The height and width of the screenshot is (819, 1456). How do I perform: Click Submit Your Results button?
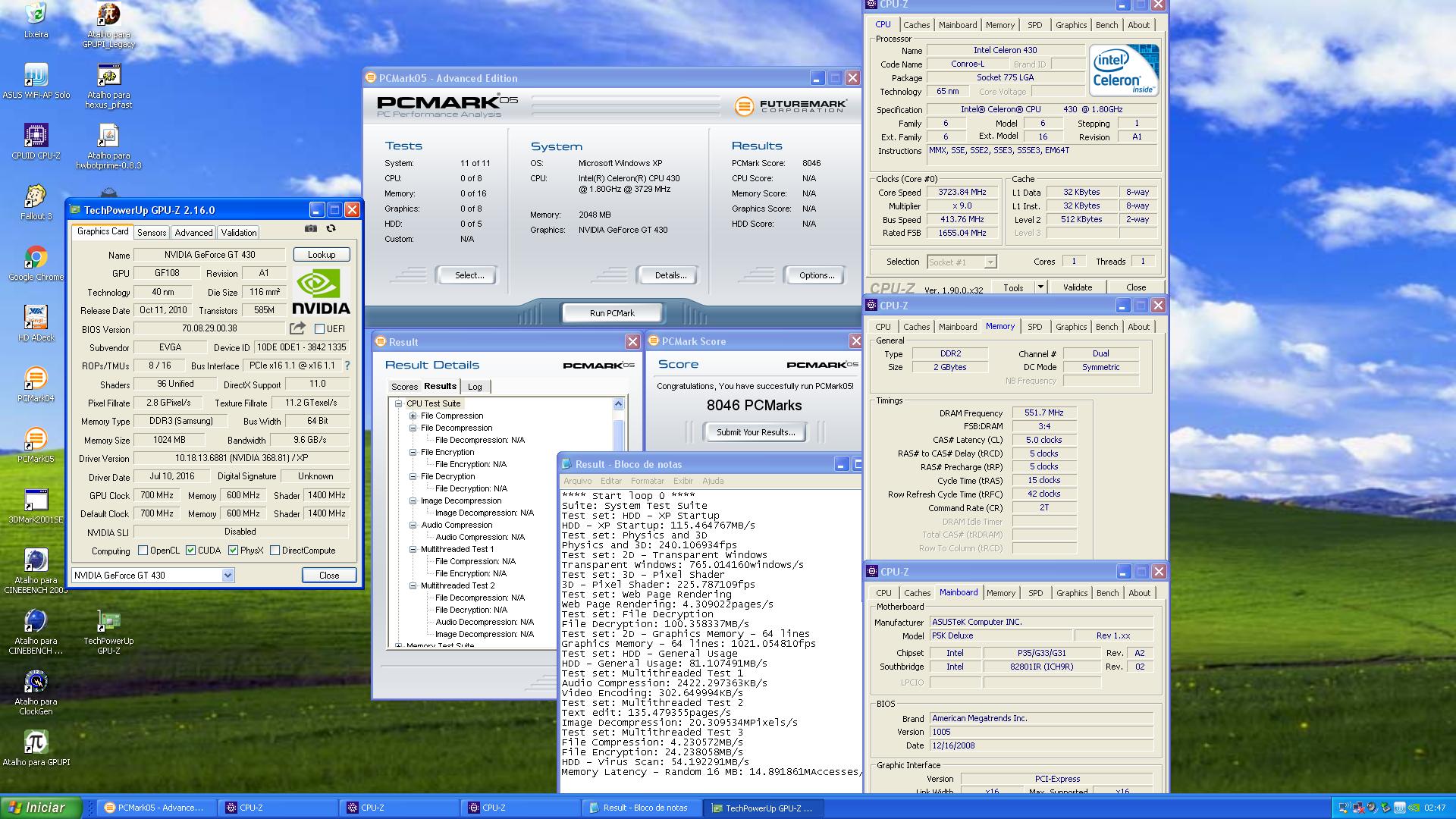click(755, 432)
